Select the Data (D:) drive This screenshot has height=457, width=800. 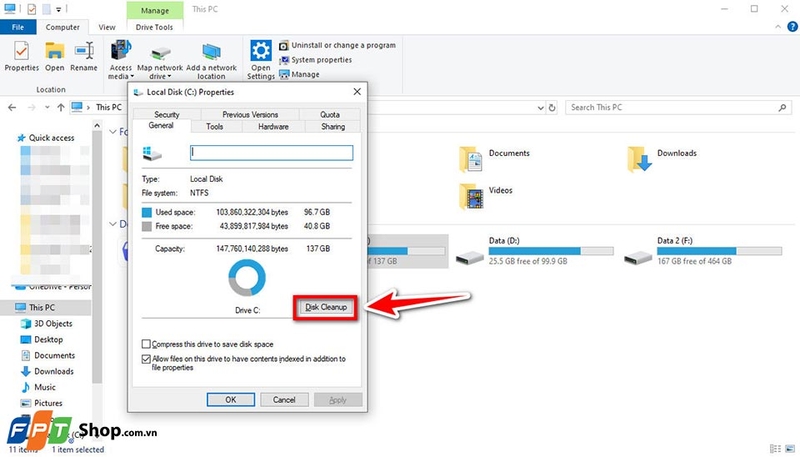[x=535, y=250]
